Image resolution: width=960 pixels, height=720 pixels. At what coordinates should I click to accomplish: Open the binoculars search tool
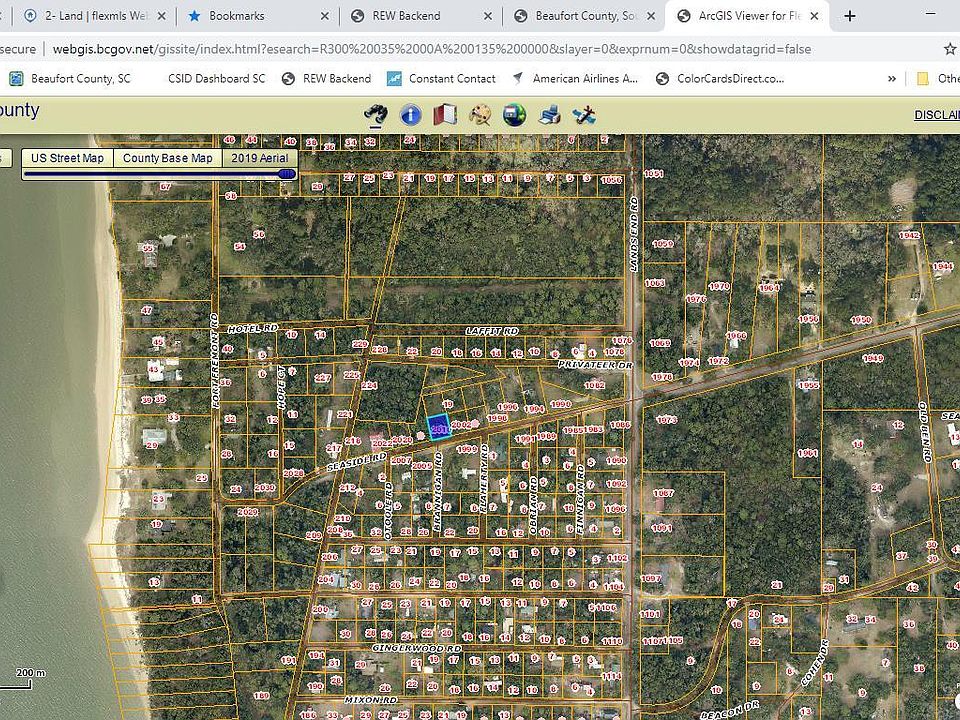[375, 115]
